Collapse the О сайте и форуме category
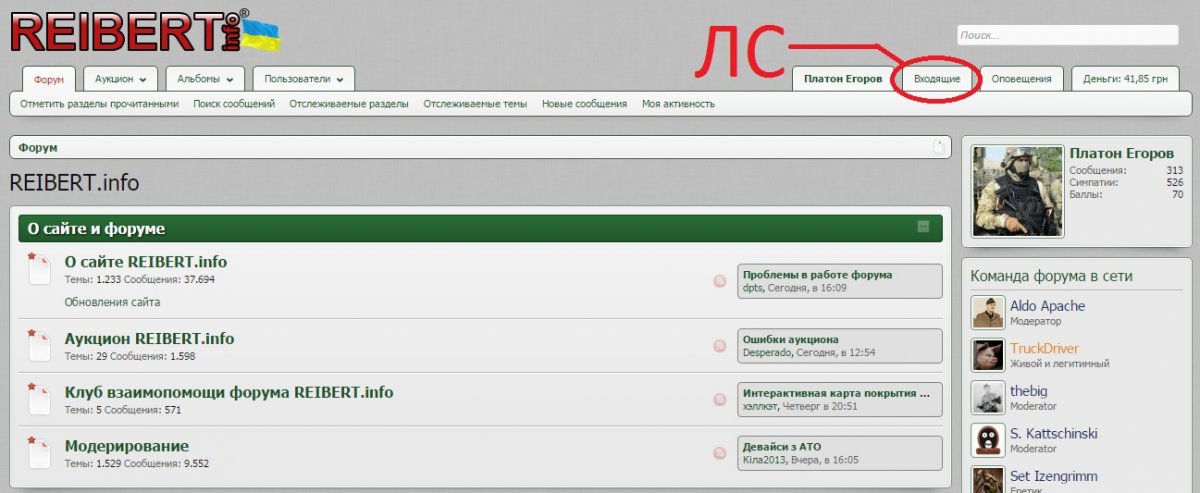The image size is (1200, 493). click(924, 227)
